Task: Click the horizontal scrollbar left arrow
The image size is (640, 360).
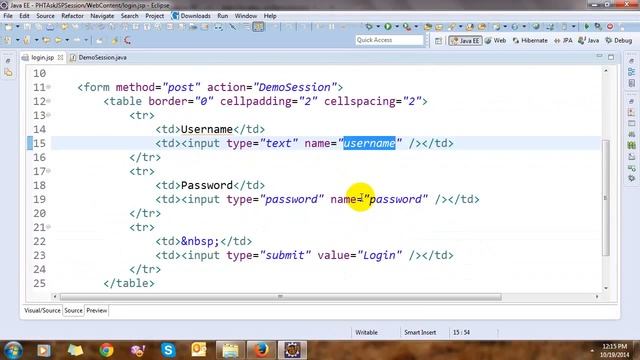Action: [55, 297]
